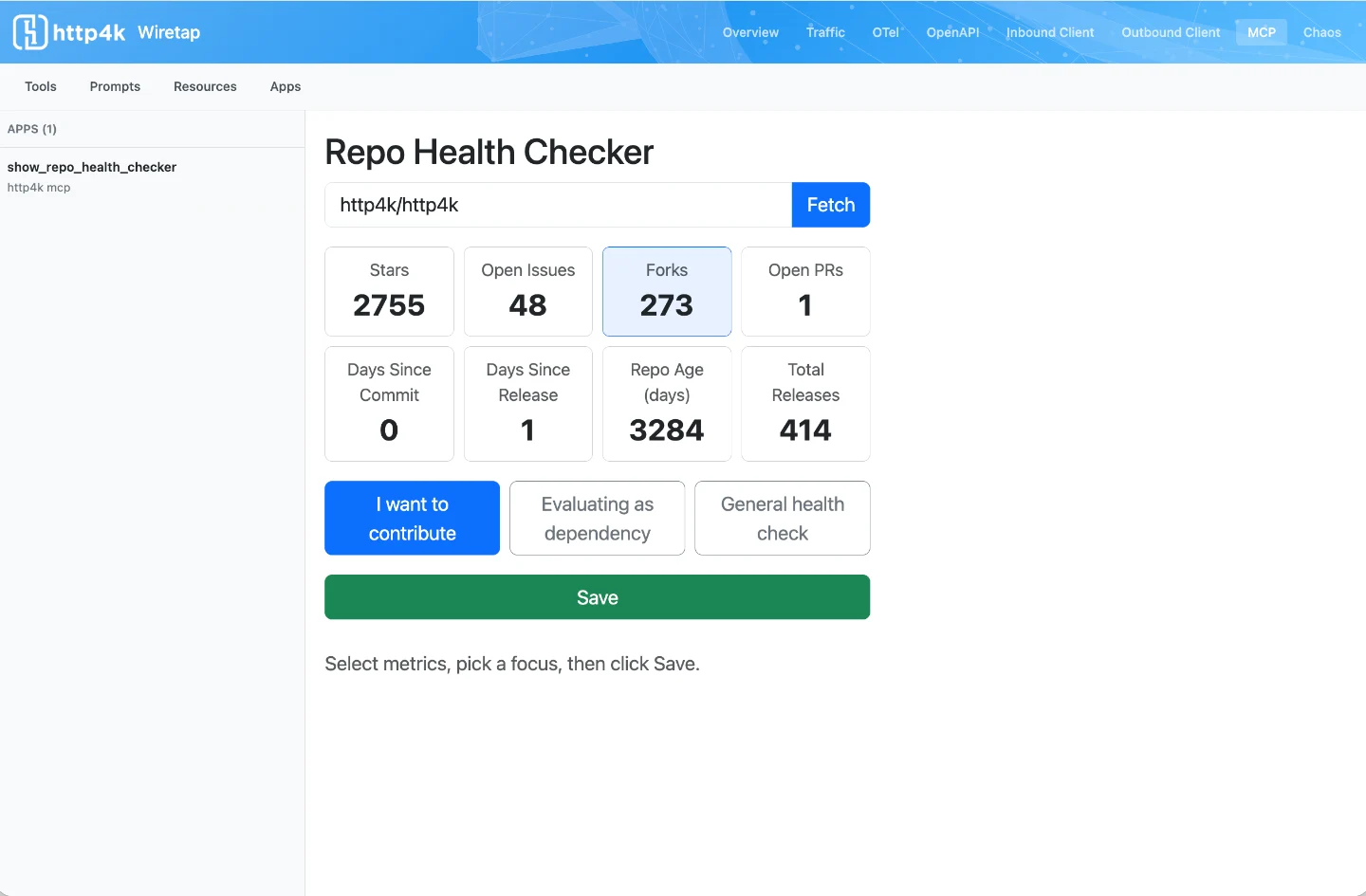Deselect the Forks metric card
The height and width of the screenshot is (896, 1366).
click(667, 291)
